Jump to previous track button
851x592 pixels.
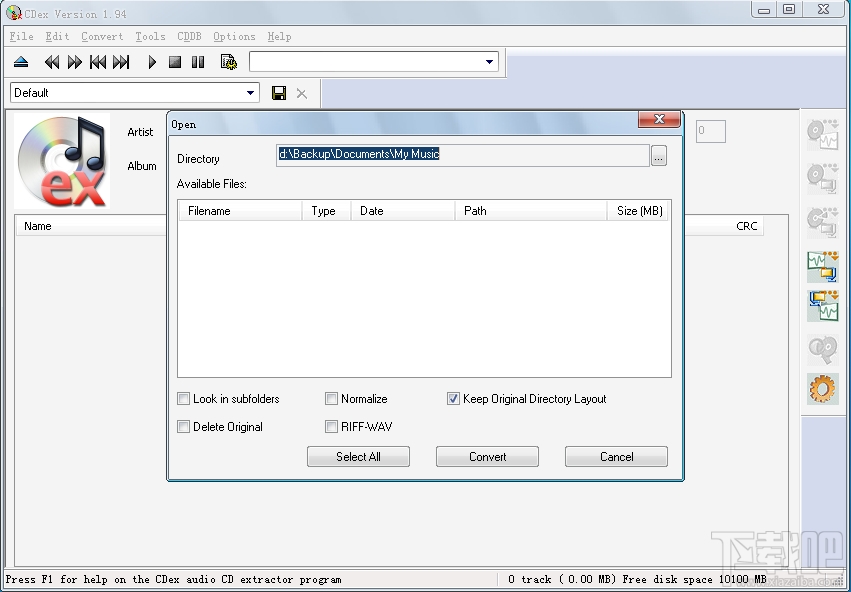click(98, 62)
